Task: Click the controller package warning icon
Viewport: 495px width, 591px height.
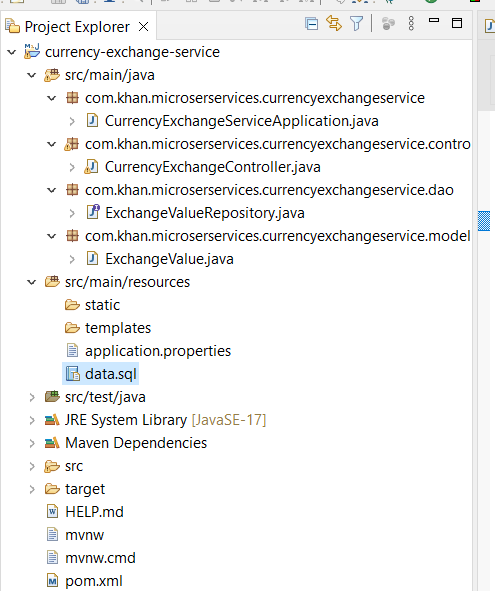Action: point(72,144)
